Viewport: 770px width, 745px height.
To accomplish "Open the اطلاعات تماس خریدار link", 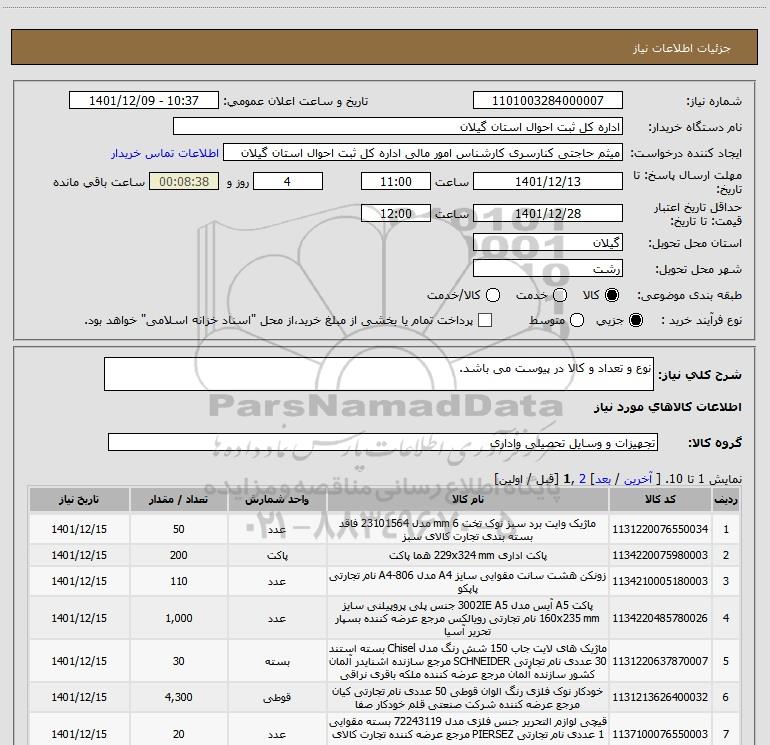I will tap(165, 153).
